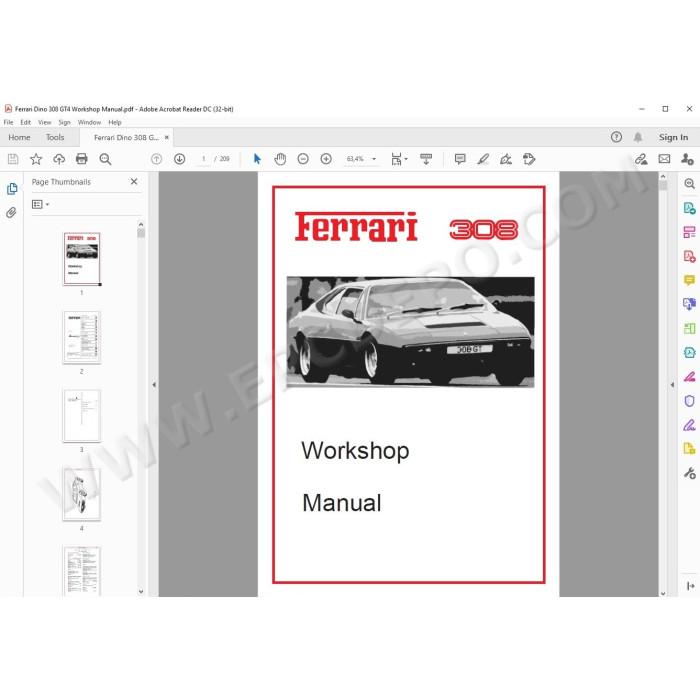The width and height of the screenshot is (700, 700).
Task: Open the notifications bell
Action: pyautogui.click(x=638, y=137)
